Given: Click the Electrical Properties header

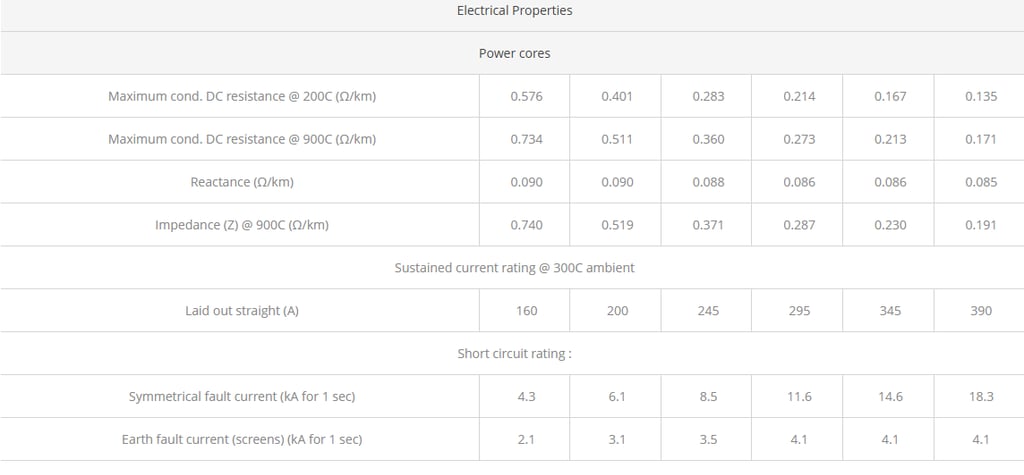Looking at the screenshot, I should click(515, 11).
